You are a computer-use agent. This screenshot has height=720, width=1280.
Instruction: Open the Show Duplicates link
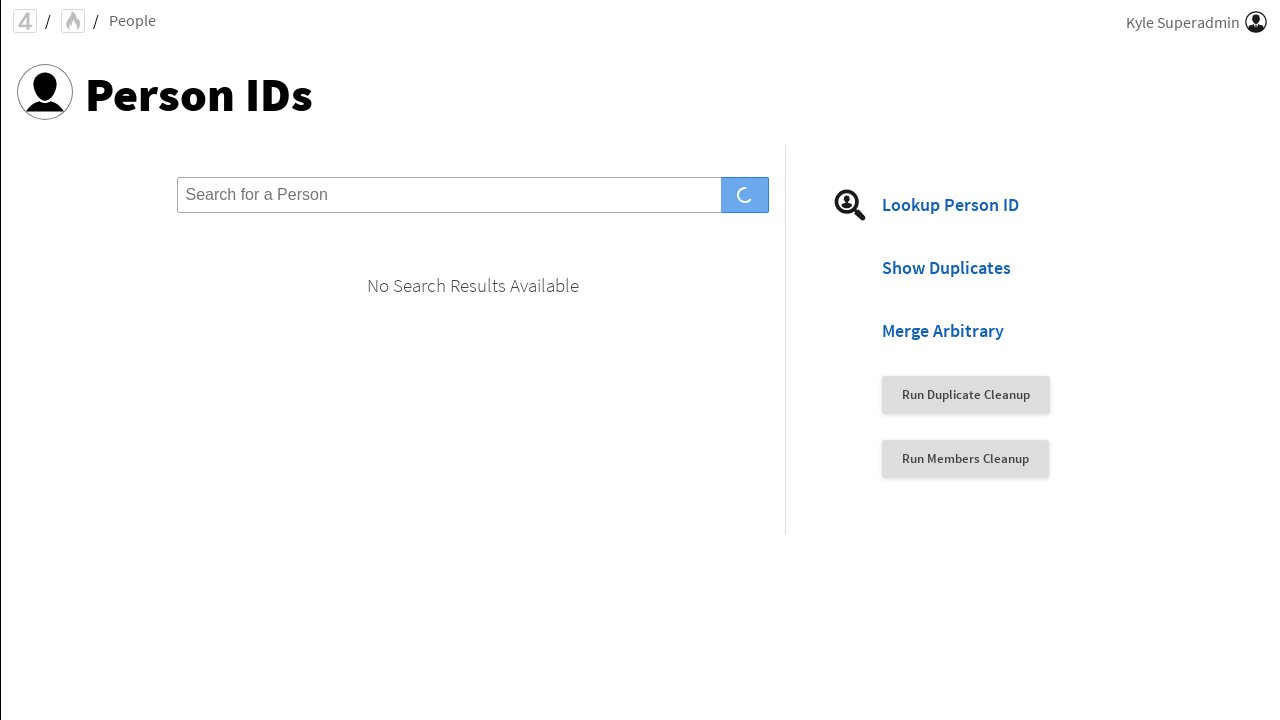[x=946, y=268]
